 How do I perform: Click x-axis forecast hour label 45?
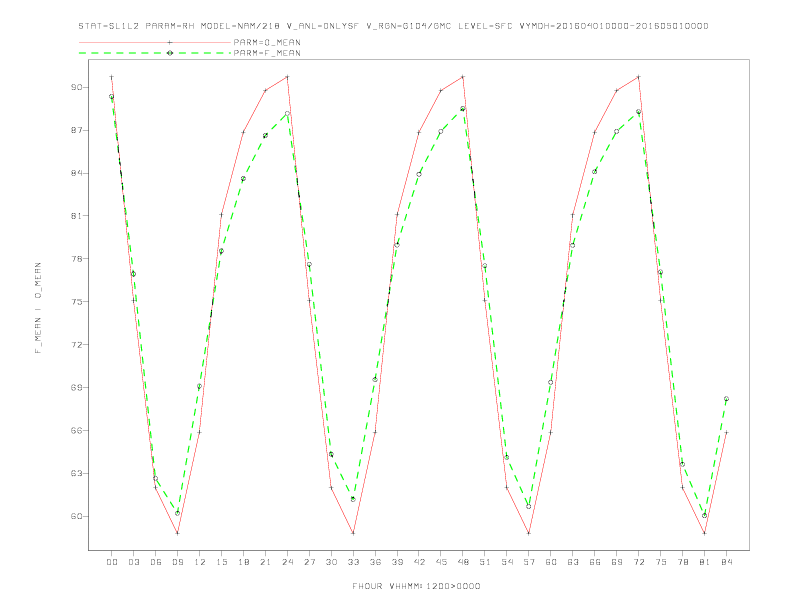coord(441,562)
